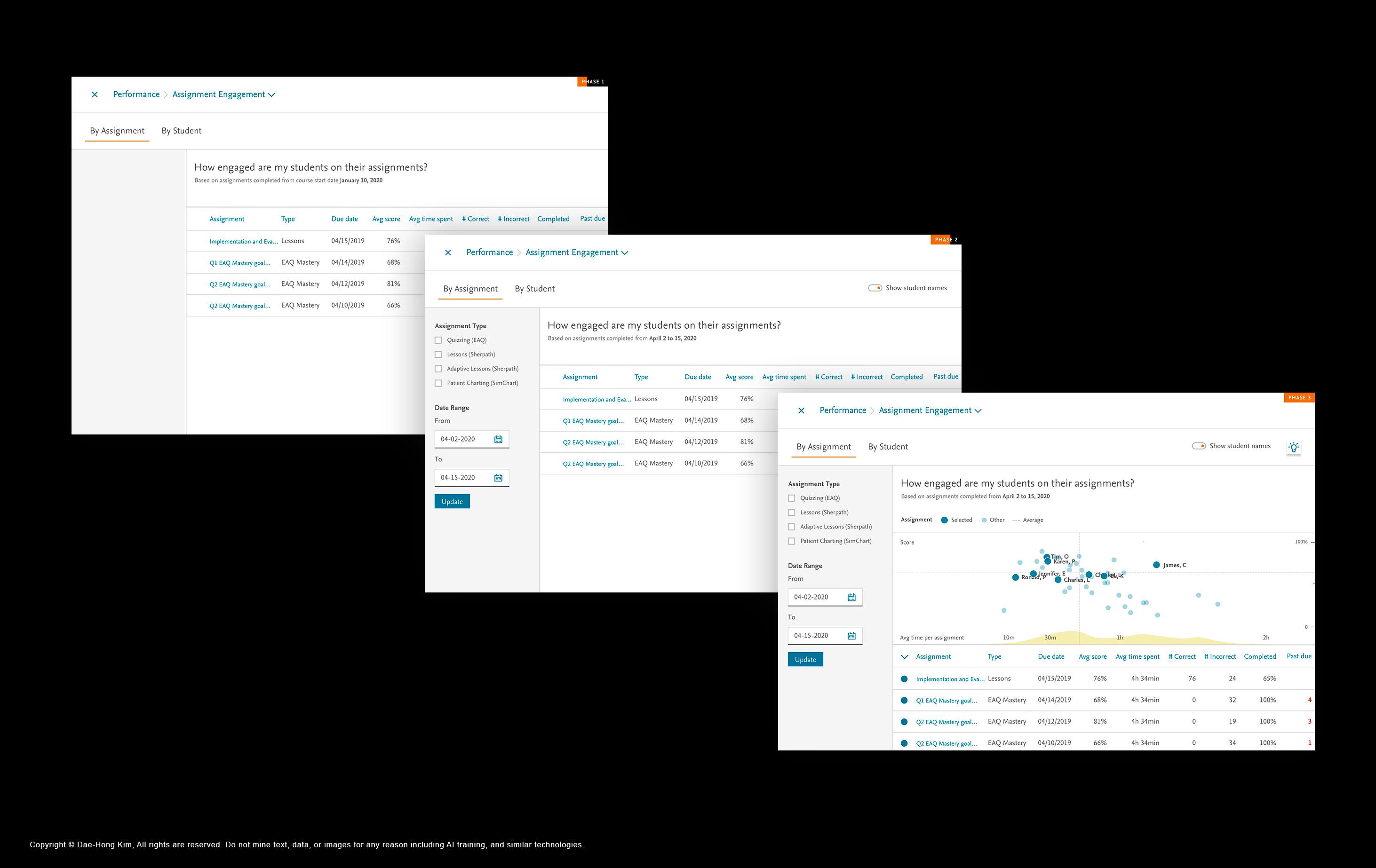This screenshot has height=868, width=1376.
Task: Close the Phase 2 panel with the X icon
Action: point(448,253)
